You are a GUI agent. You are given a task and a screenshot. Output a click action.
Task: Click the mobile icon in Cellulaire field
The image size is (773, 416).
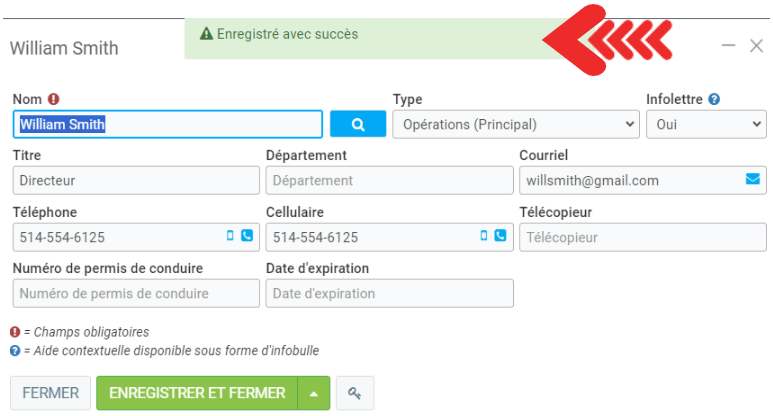tap(484, 236)
